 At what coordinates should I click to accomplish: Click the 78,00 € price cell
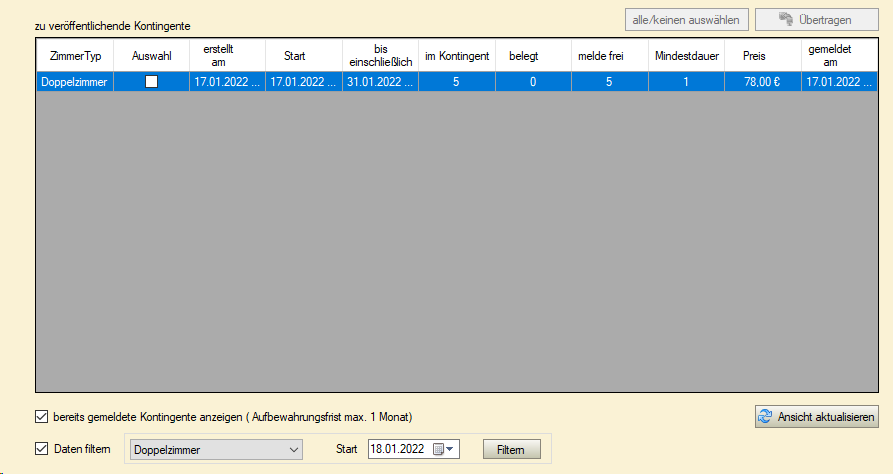coord(764,83)
